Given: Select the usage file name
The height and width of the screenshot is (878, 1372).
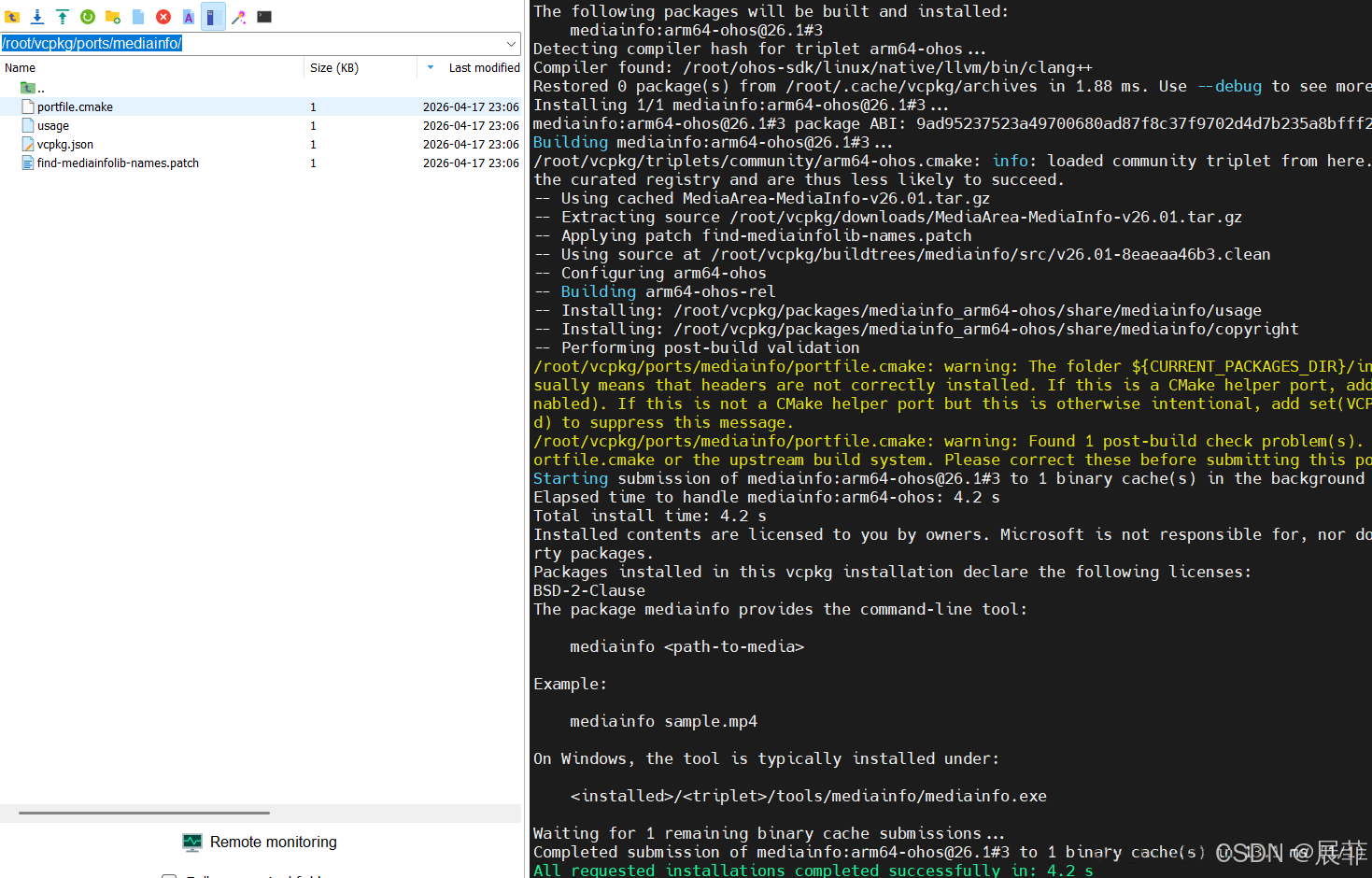Looking at the screenshot, I should (x=53, y=126).
